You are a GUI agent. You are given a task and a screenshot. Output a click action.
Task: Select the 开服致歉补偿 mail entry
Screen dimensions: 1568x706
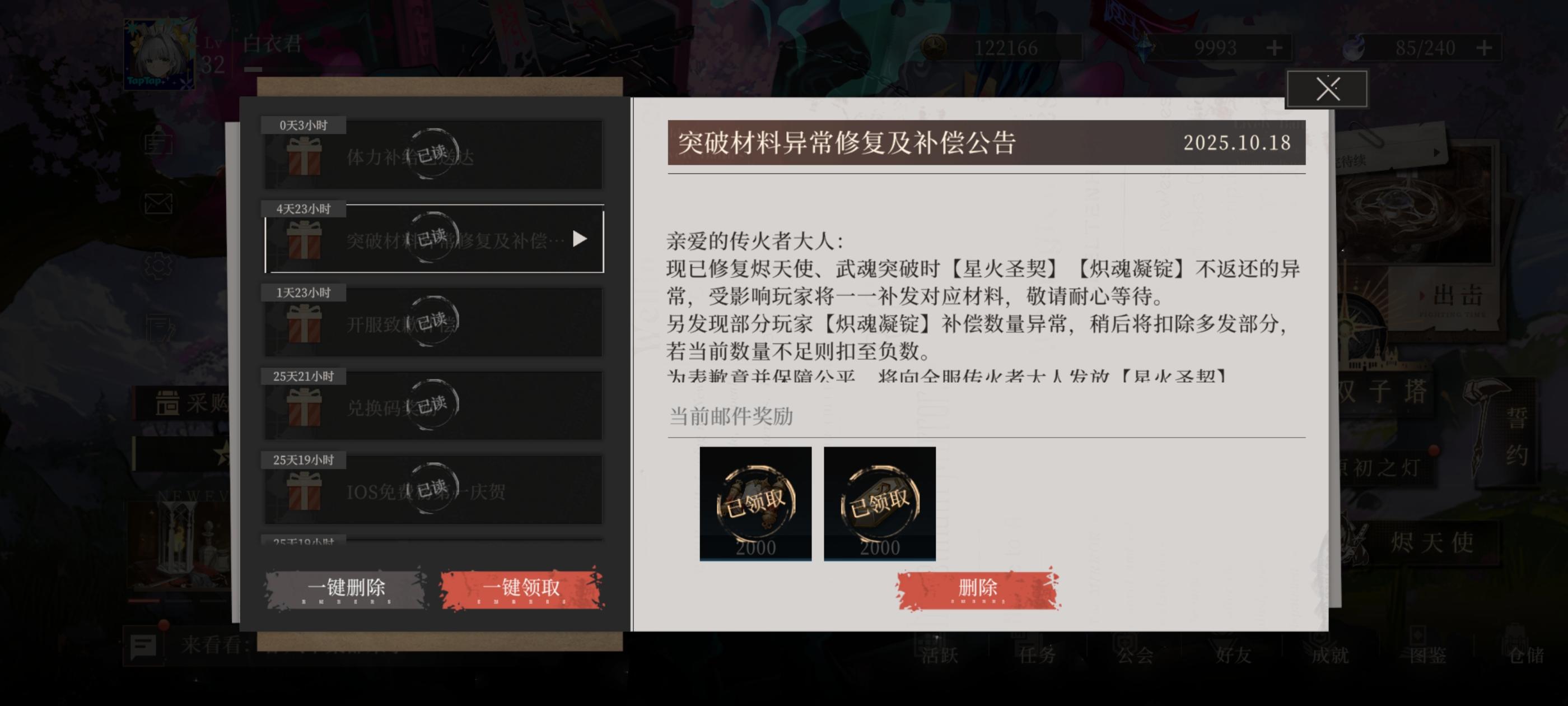tap(433, 322)
